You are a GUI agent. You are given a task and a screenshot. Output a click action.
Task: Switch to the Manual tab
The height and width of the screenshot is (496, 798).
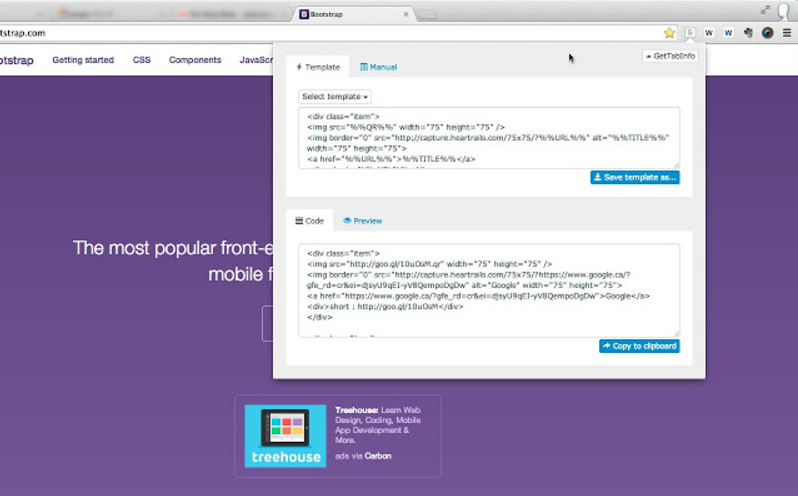pos(378,67)
